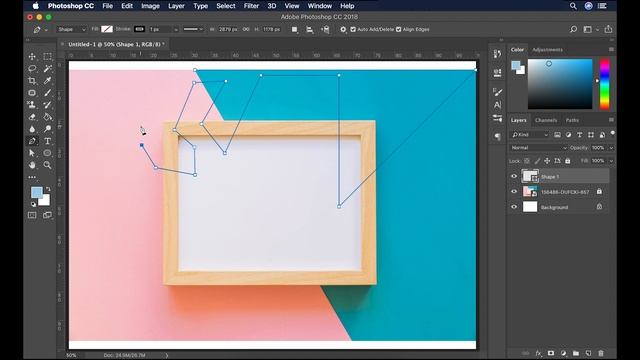The image size is (640, 360).
Task: Toggle lock all
Action: [567, 161]
